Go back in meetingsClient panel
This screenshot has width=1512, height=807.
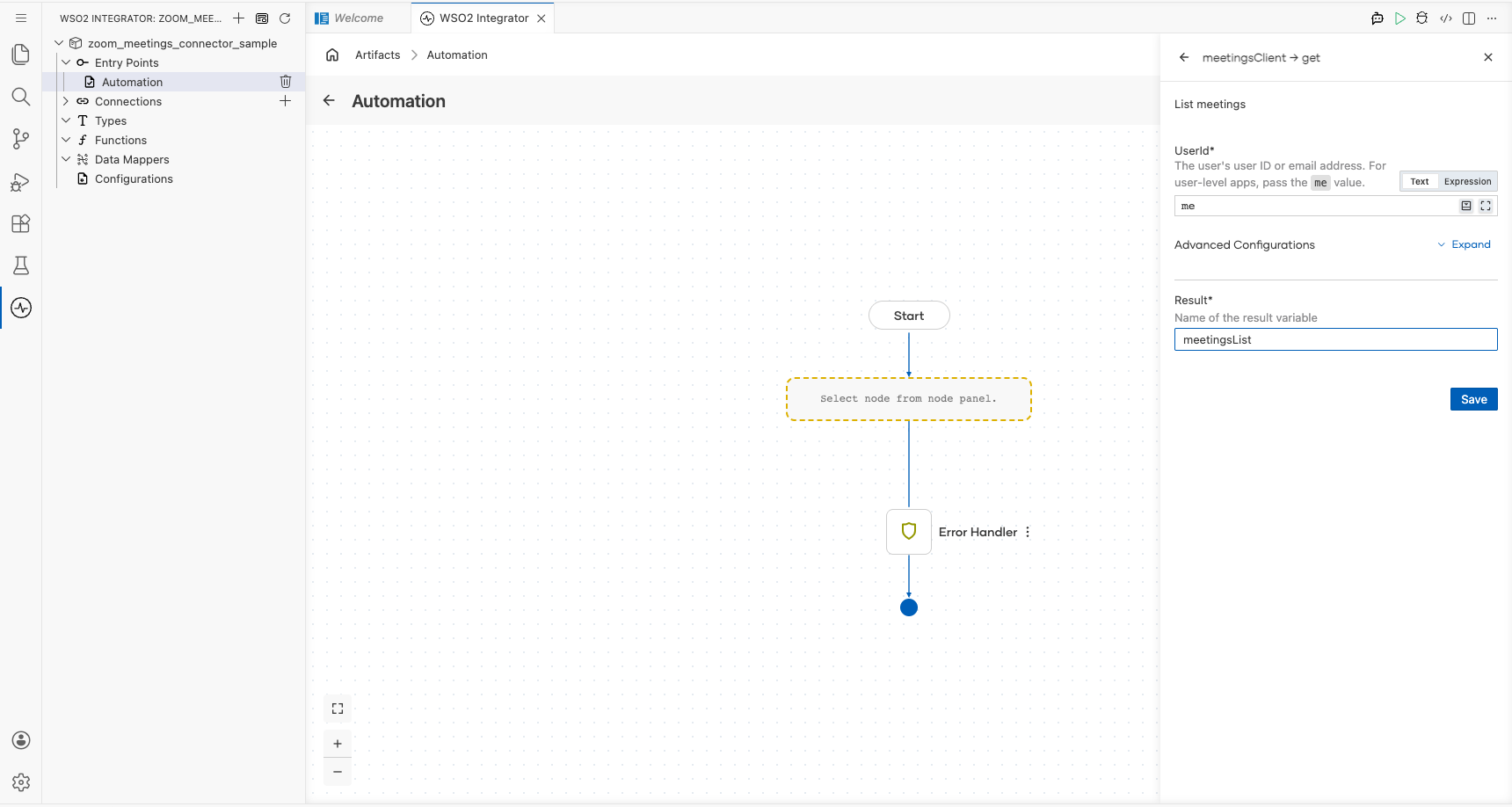(x=1184, y=57)
